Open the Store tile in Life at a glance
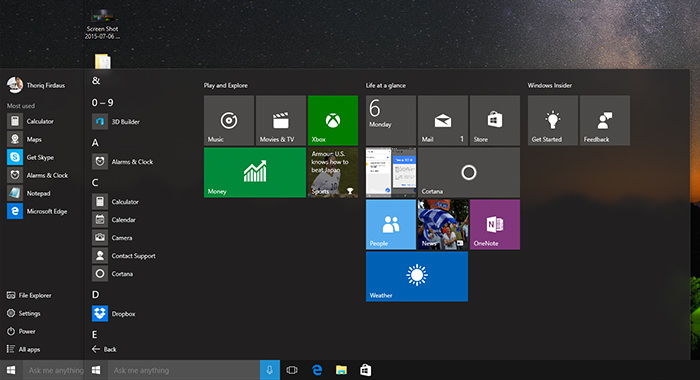700x380 pixels. click(x=495, y=120)
